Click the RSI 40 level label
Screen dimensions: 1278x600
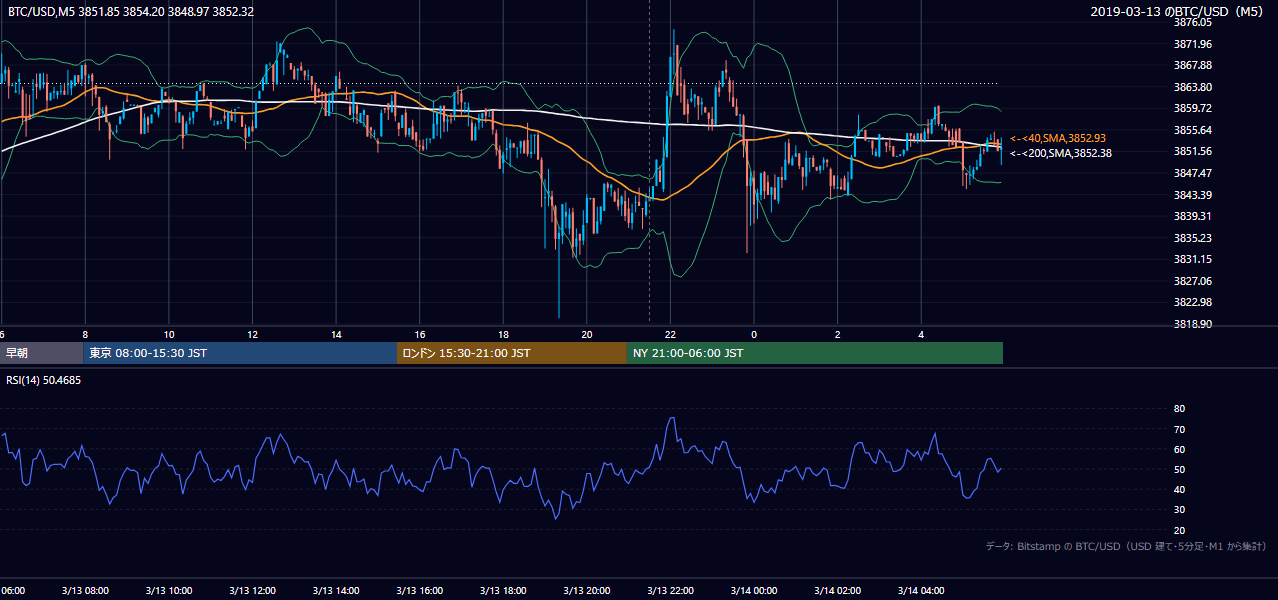pyautogui.click(x=1179, y=489)
